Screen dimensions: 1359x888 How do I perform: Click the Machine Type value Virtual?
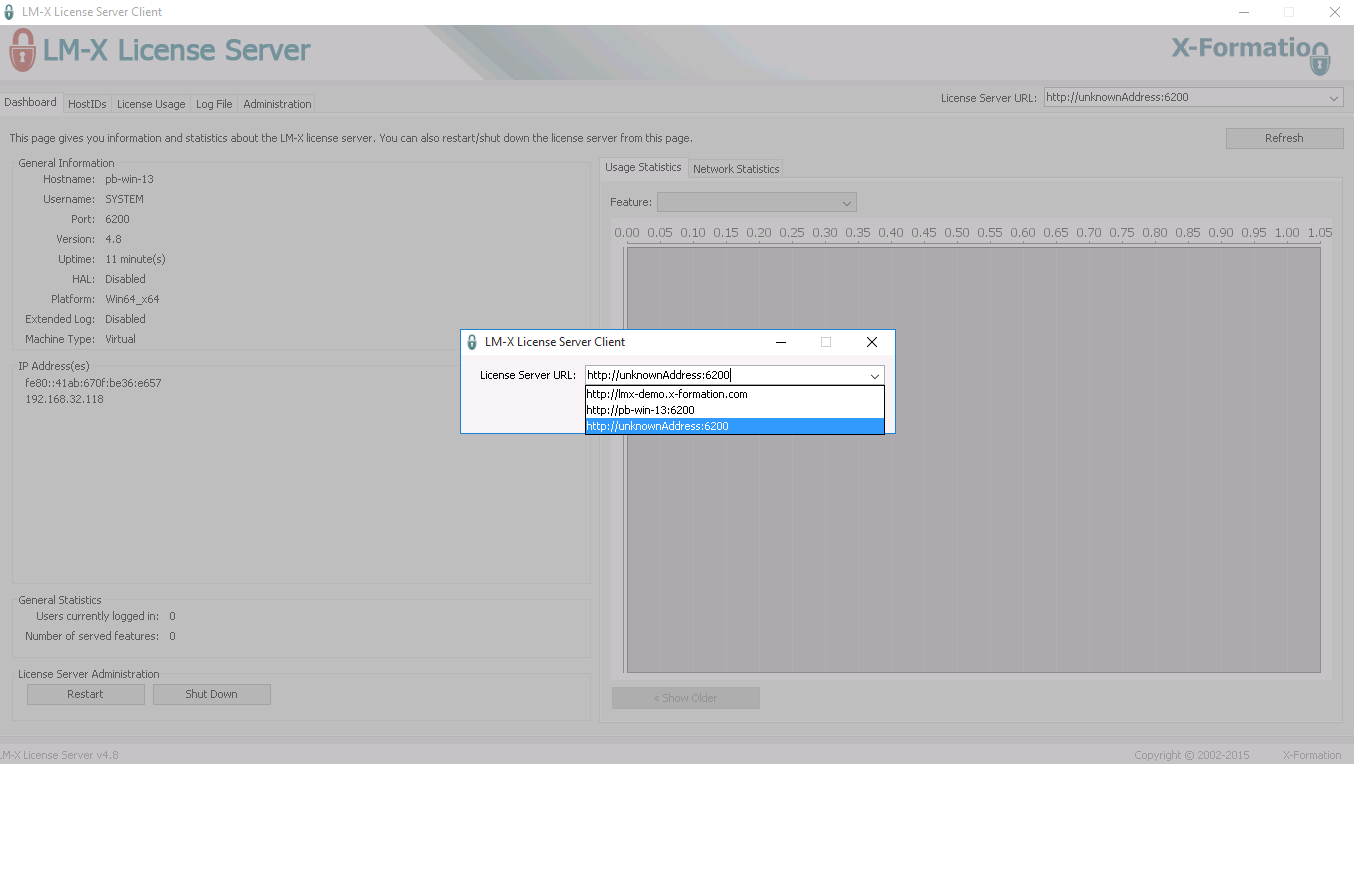coord(120,339)
